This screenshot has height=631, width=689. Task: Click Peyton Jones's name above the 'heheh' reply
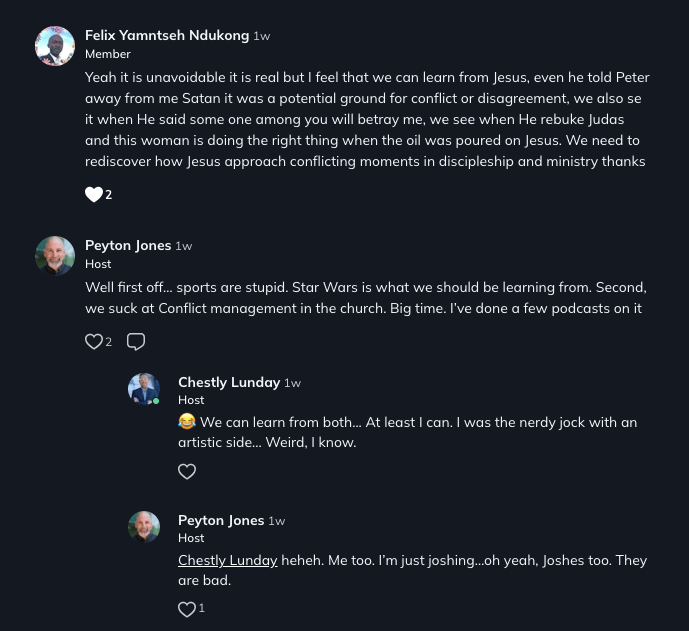[221, 520]
